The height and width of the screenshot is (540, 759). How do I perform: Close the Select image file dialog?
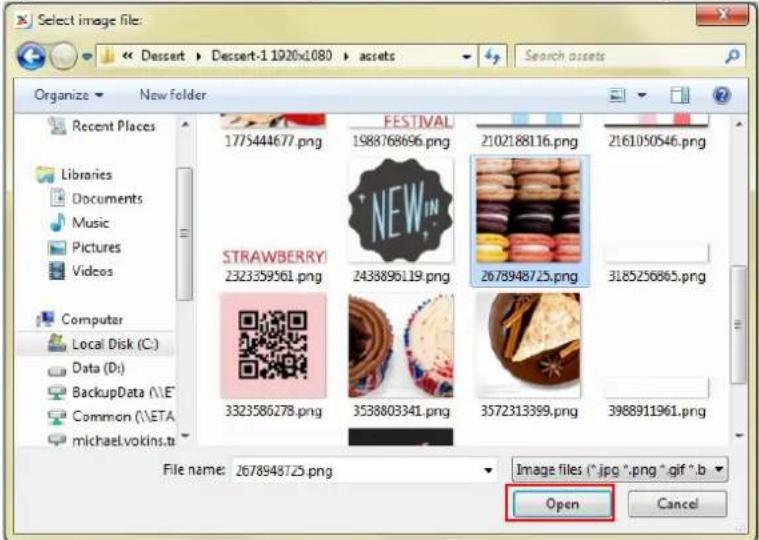722,15
